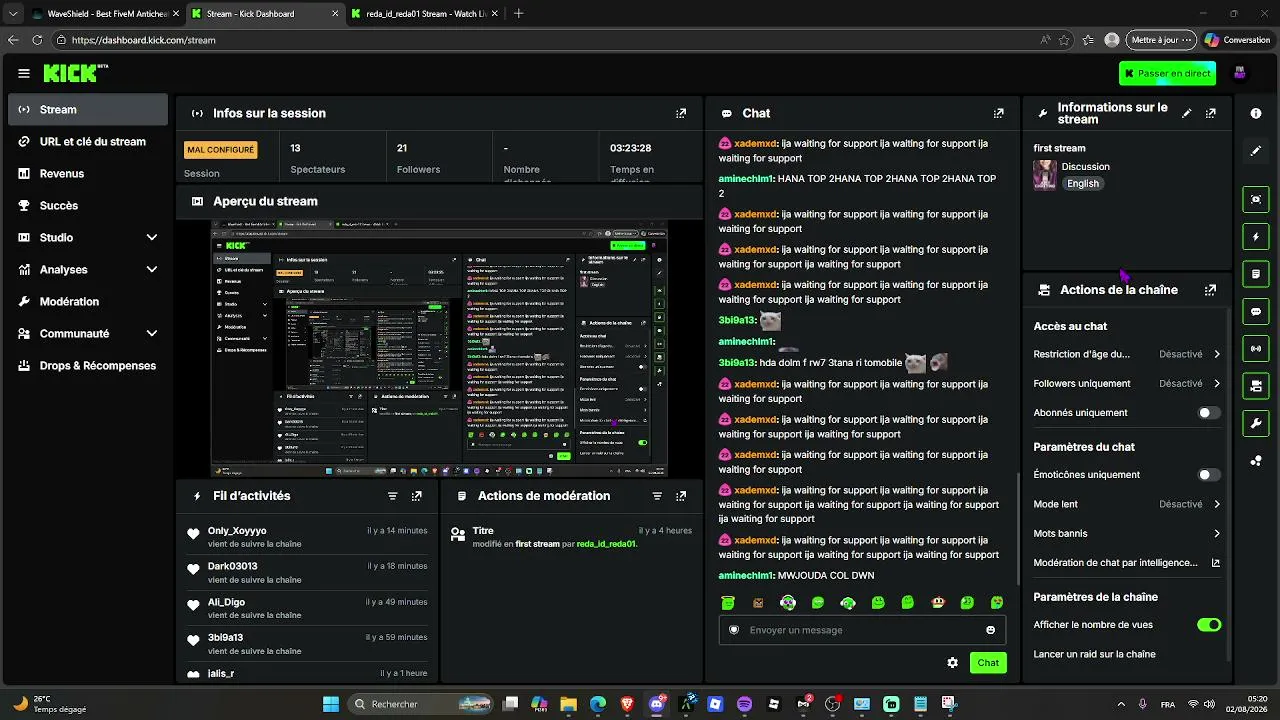The width and height of the screenshot is (1280, 720).
Task: Toggle the lightning bolt panel icon
Action: (1256, 237)
